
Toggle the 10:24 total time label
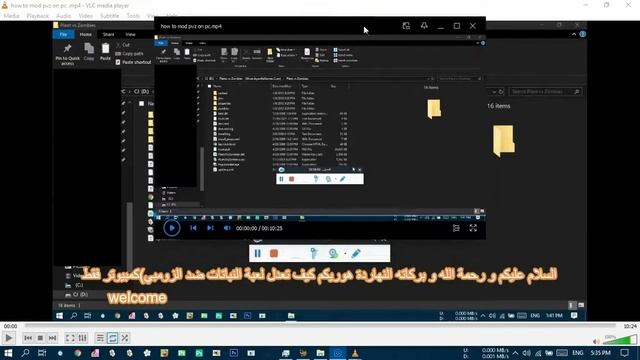pyautogui.click(x=630, y=326)
